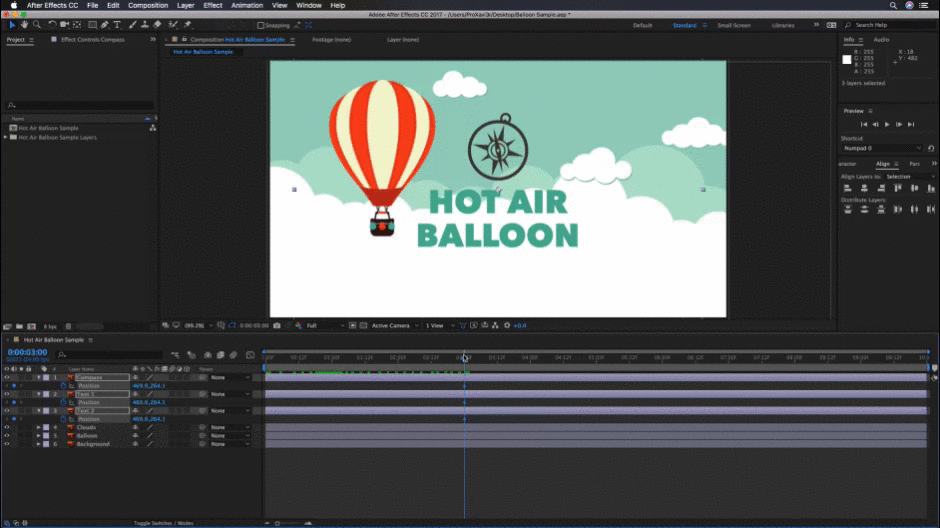Click the Search Help field

889,25
